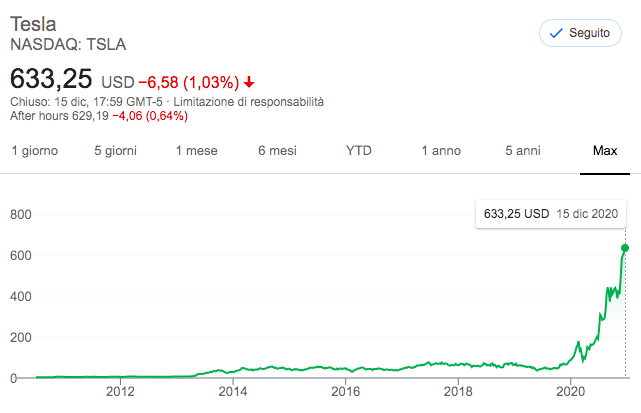
Task: Click the red down arrow icon
Action: point(249,81)
